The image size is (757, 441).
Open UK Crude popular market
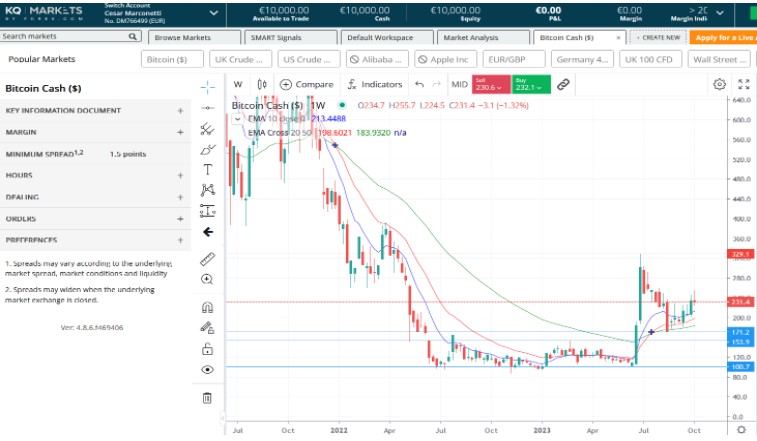[x=240, y=59]
